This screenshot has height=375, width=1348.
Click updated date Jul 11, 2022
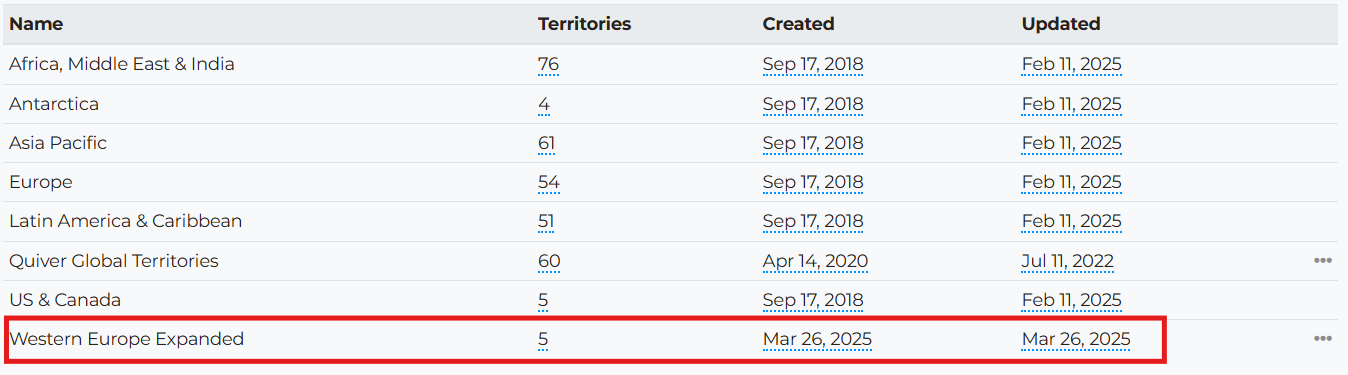click(1067, 261)
